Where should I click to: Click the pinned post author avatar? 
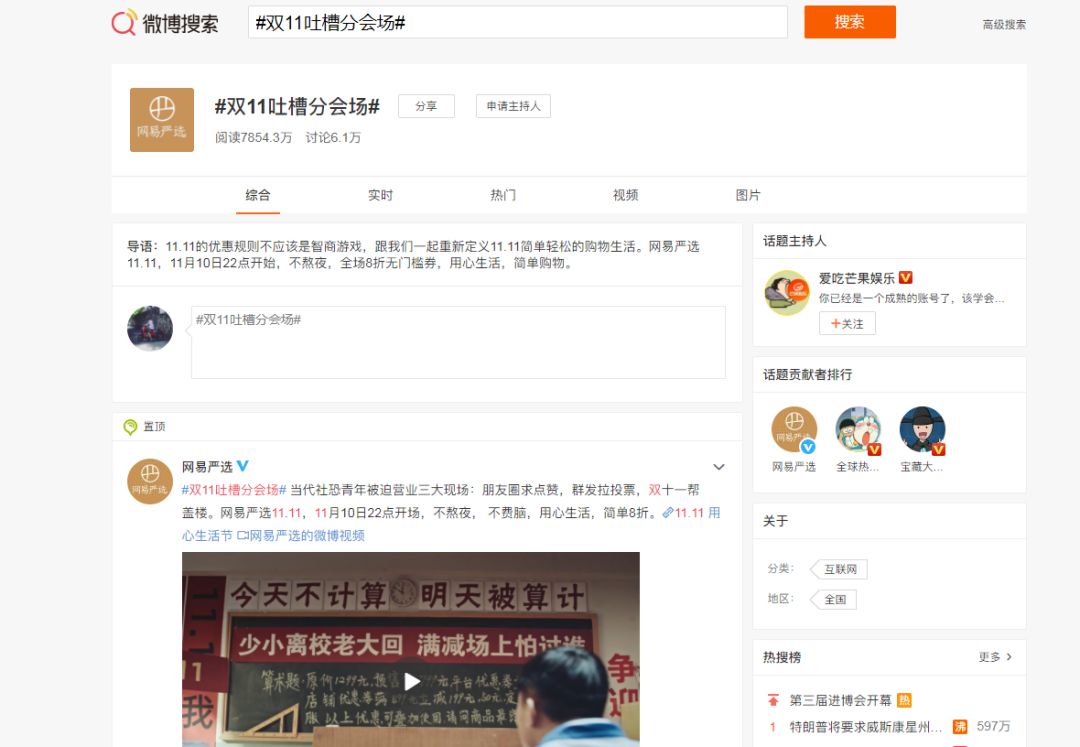click(x=150, y=481)
